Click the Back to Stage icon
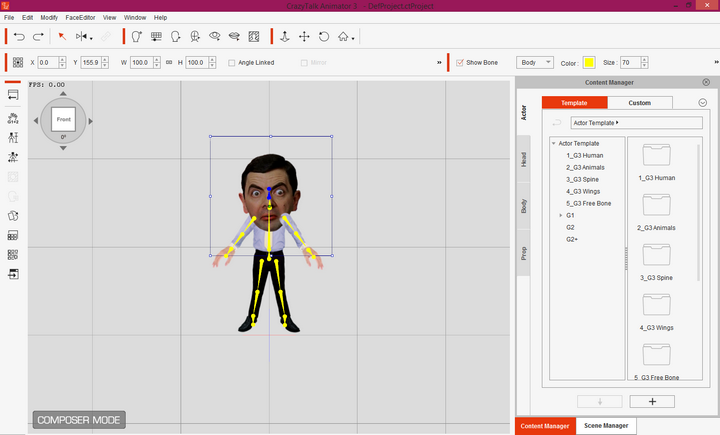Screen dimensions: 720x435 coord(13,95)
